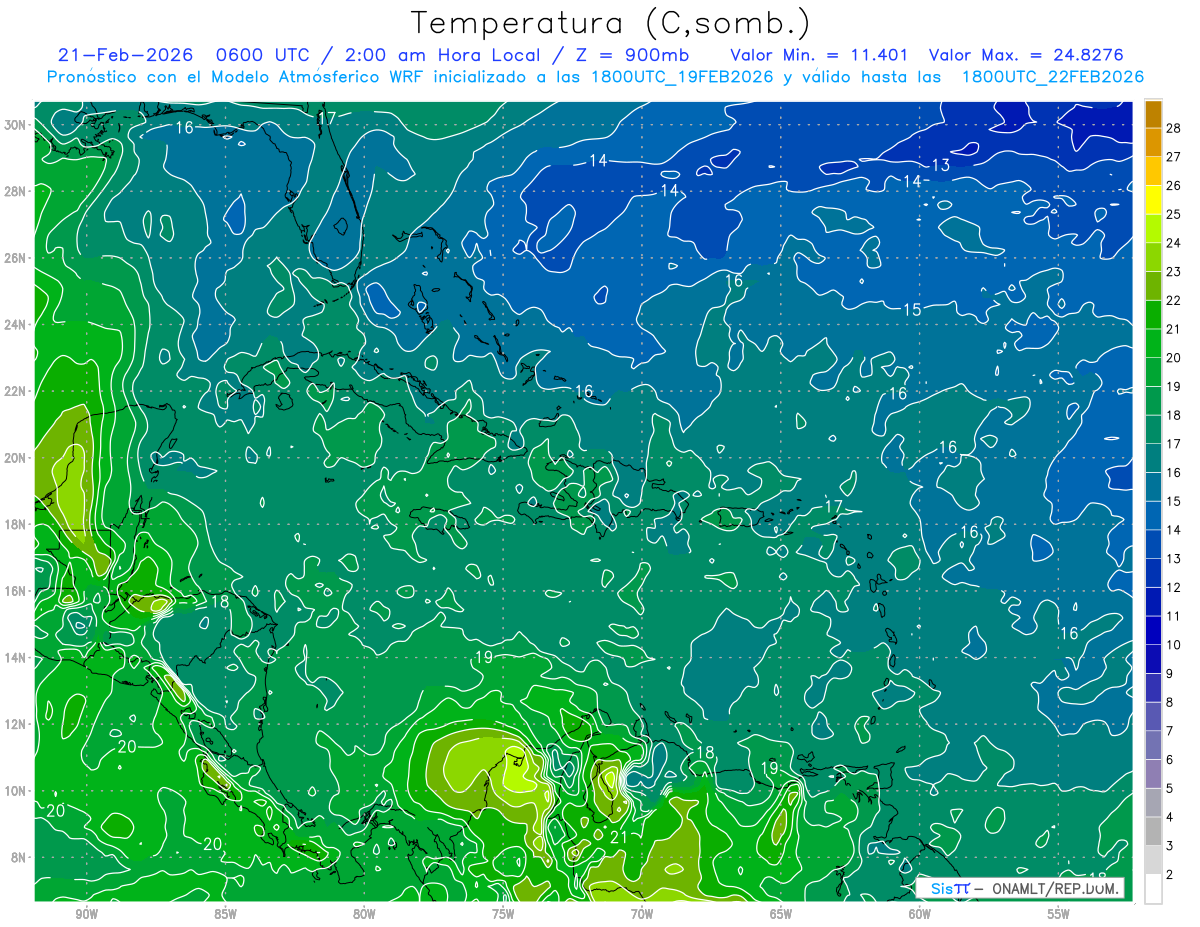
Task: Click the color bar label '12'
Action: click(x=1174, y=587)
